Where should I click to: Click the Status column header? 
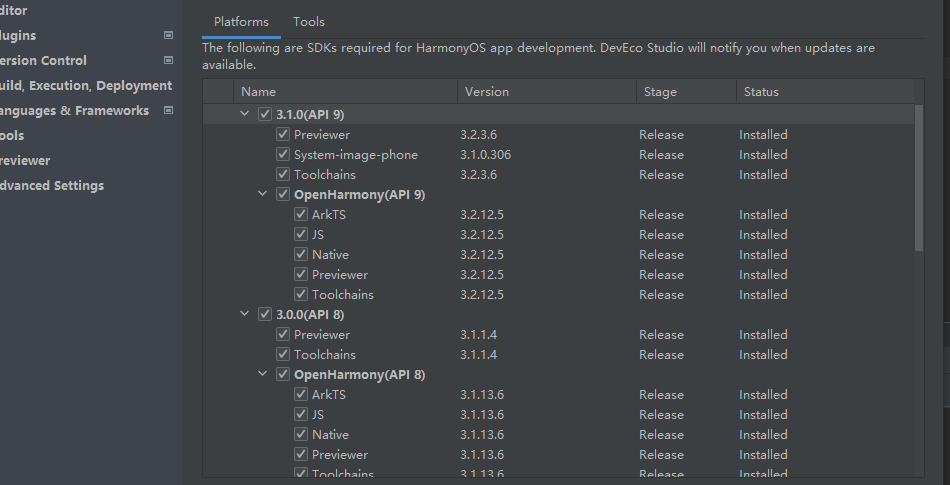(x=825, y=91)
